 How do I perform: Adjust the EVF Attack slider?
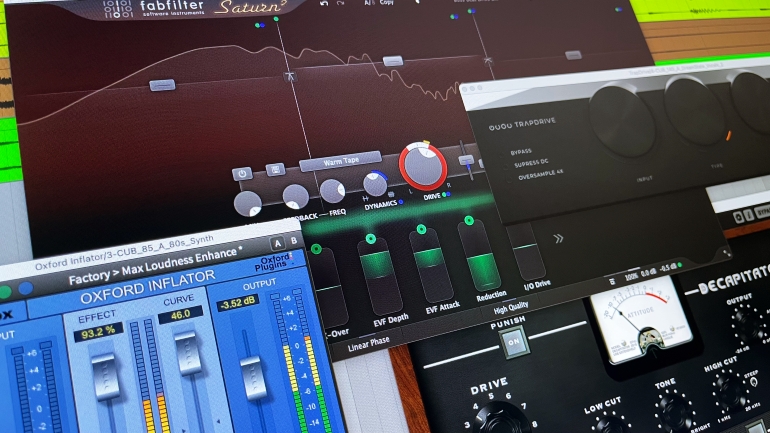[431, 265]
